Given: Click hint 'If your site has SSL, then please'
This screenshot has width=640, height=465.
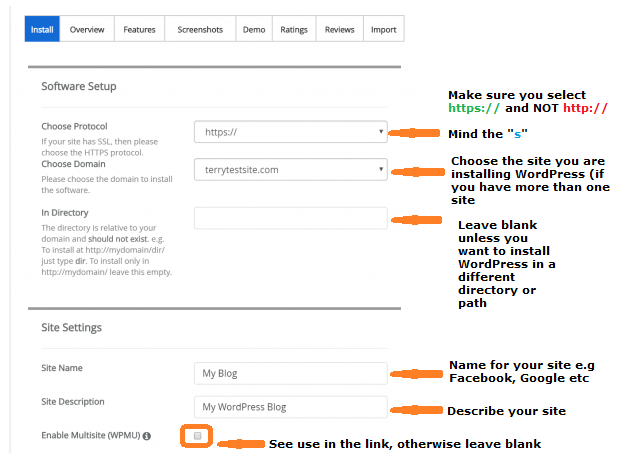Looking at the screenshot, I should click(x=100, y=142).
